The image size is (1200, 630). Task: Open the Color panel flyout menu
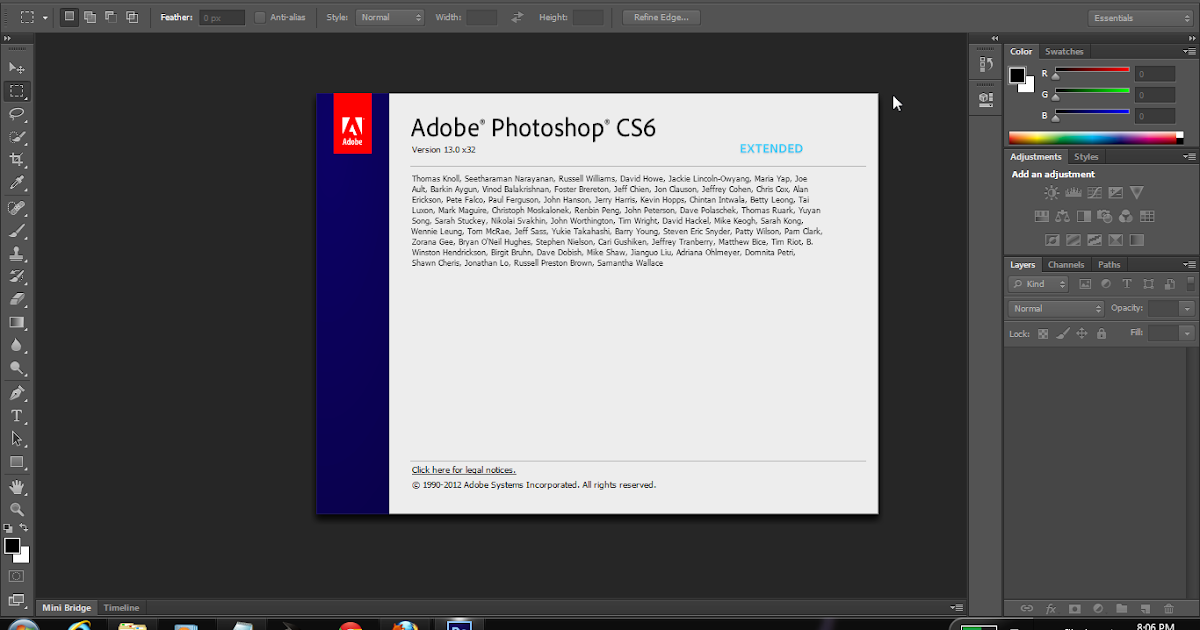click(1189, 51)
